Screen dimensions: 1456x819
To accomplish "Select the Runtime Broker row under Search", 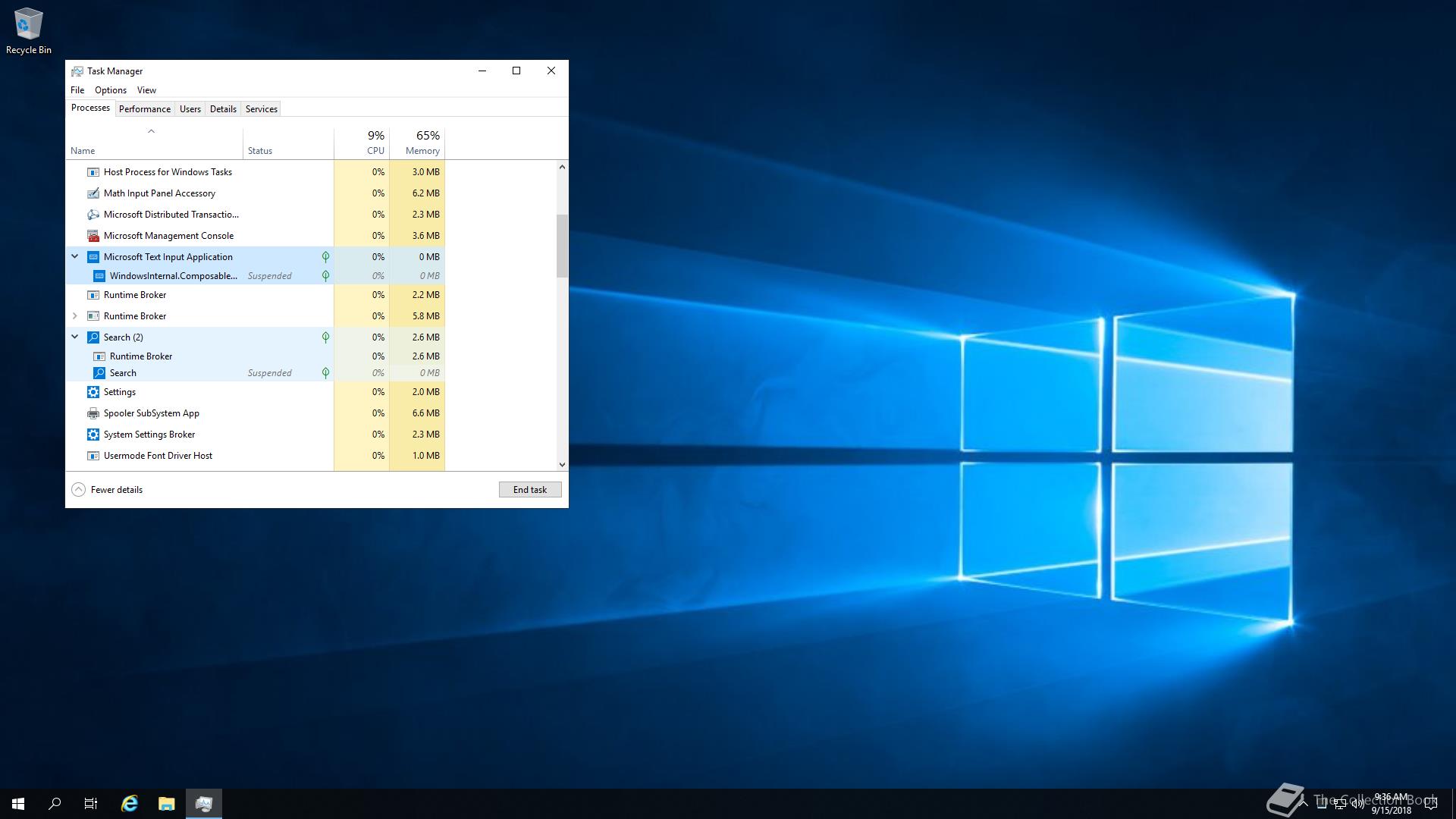I will tap(256, 356).
